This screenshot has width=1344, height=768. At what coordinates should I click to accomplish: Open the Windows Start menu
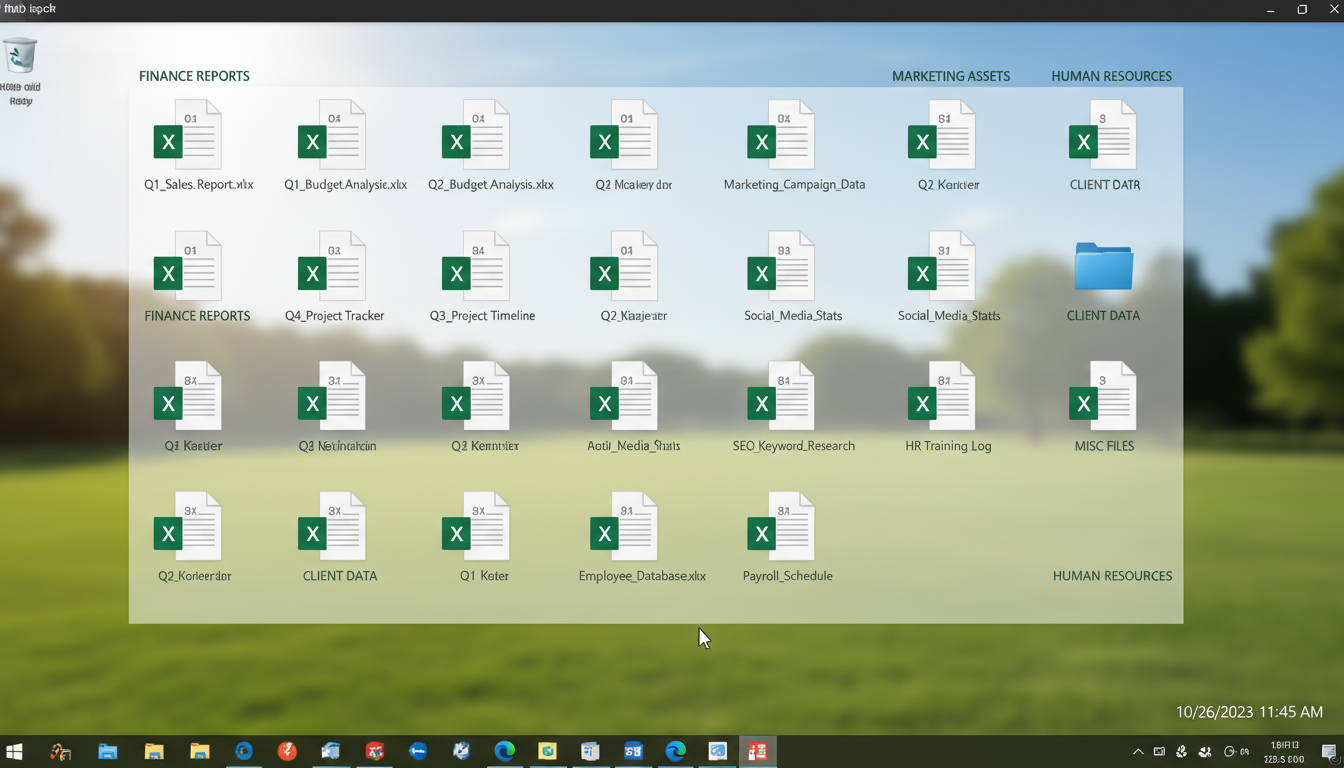pyautogui.click(x=15, y=752)
